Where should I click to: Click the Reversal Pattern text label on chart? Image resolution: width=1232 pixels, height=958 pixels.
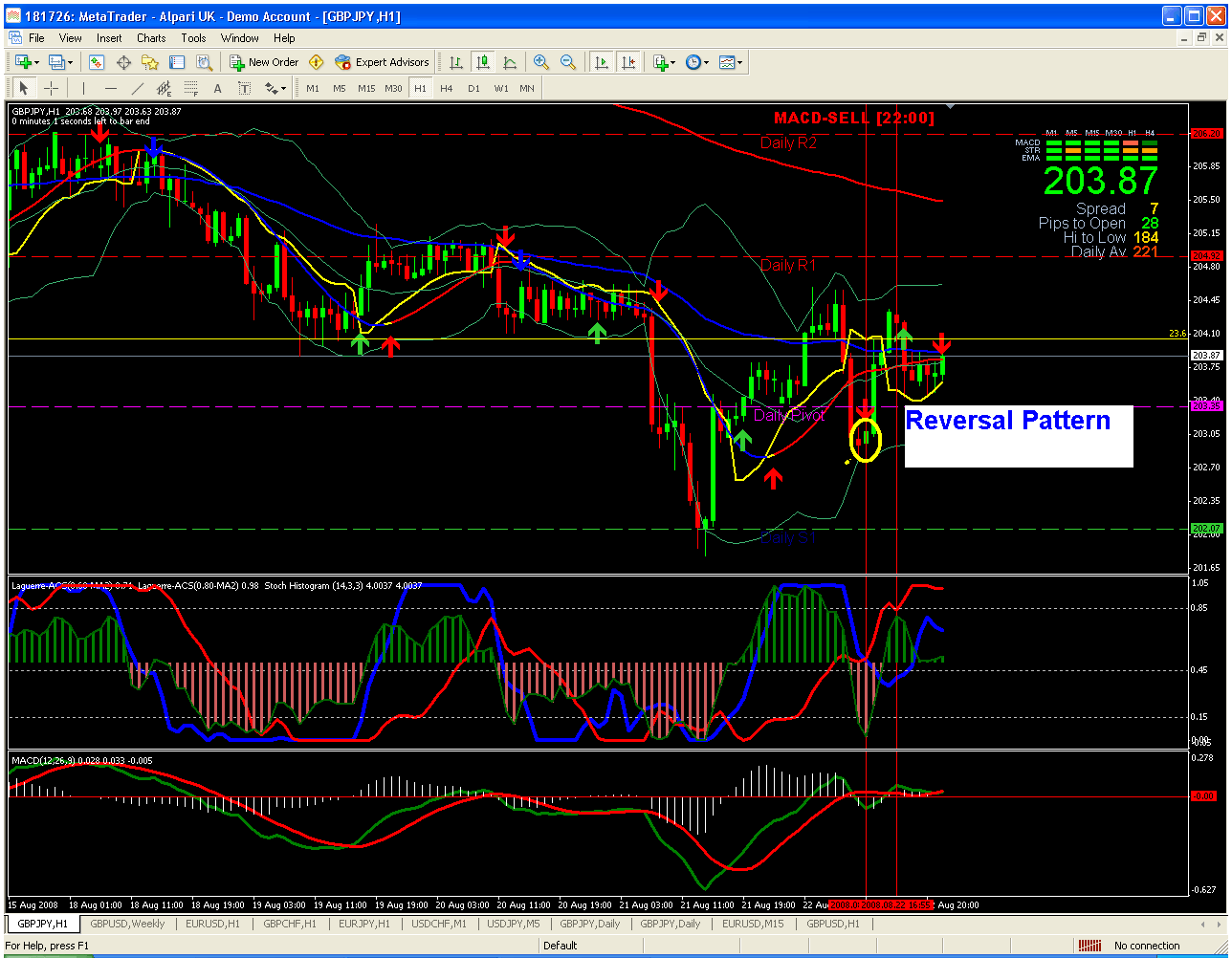coord(1008,421)
